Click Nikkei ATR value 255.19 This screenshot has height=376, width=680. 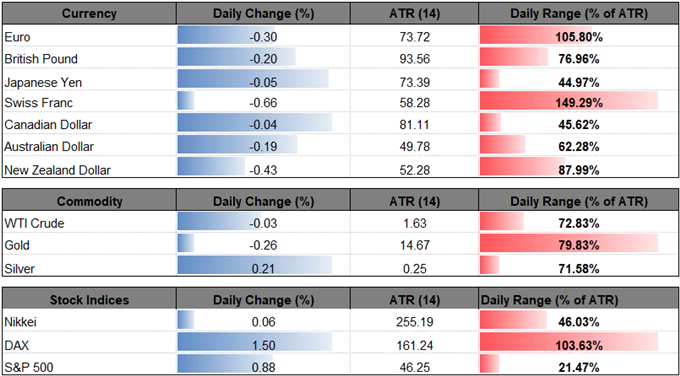tap(416, 323)
